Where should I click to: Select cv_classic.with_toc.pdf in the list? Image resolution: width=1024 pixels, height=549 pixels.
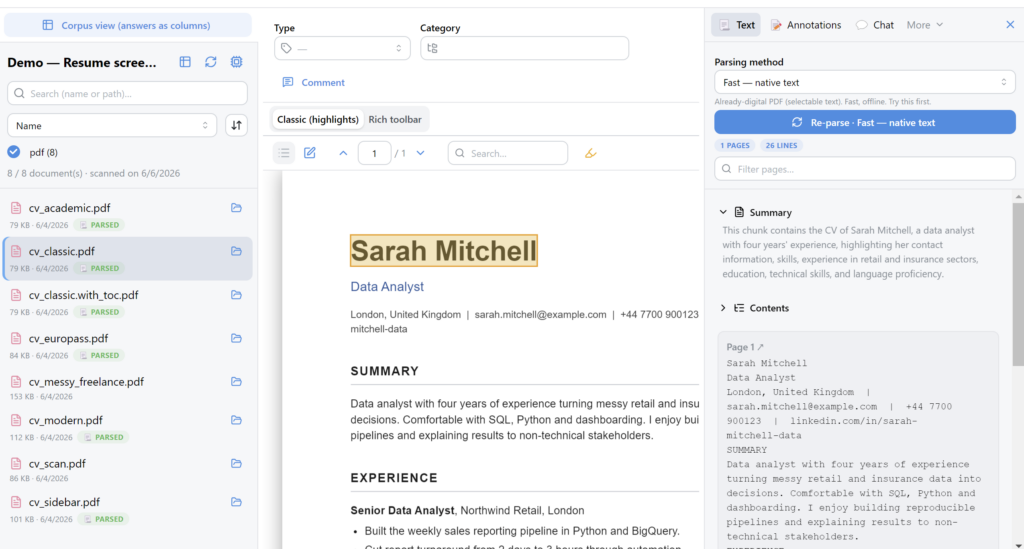click(x=127, y=302)
